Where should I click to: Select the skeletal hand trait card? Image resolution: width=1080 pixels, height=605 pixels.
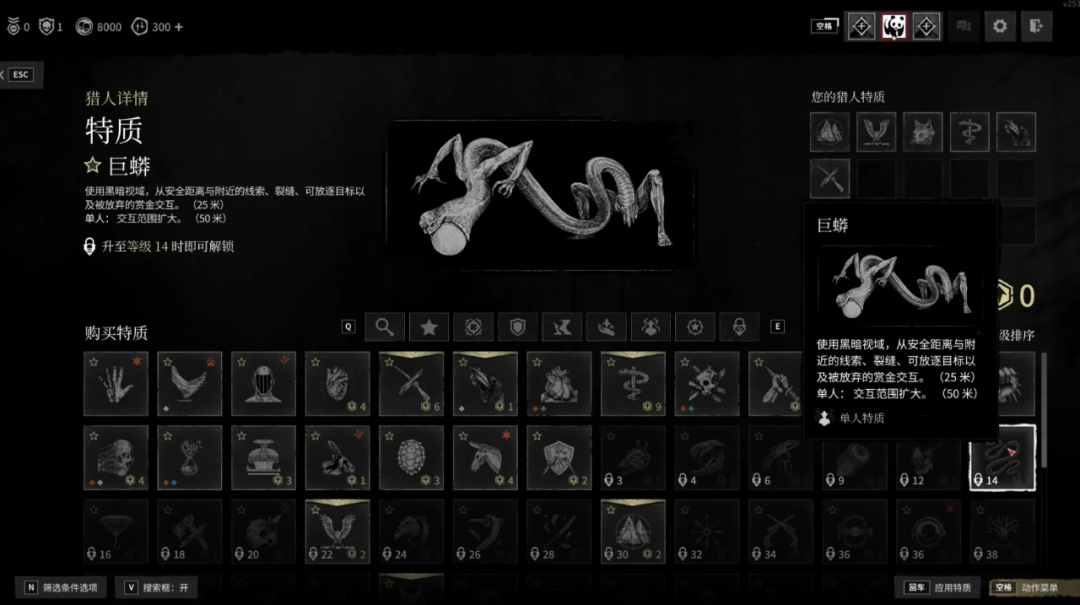(x=116, y=384)
